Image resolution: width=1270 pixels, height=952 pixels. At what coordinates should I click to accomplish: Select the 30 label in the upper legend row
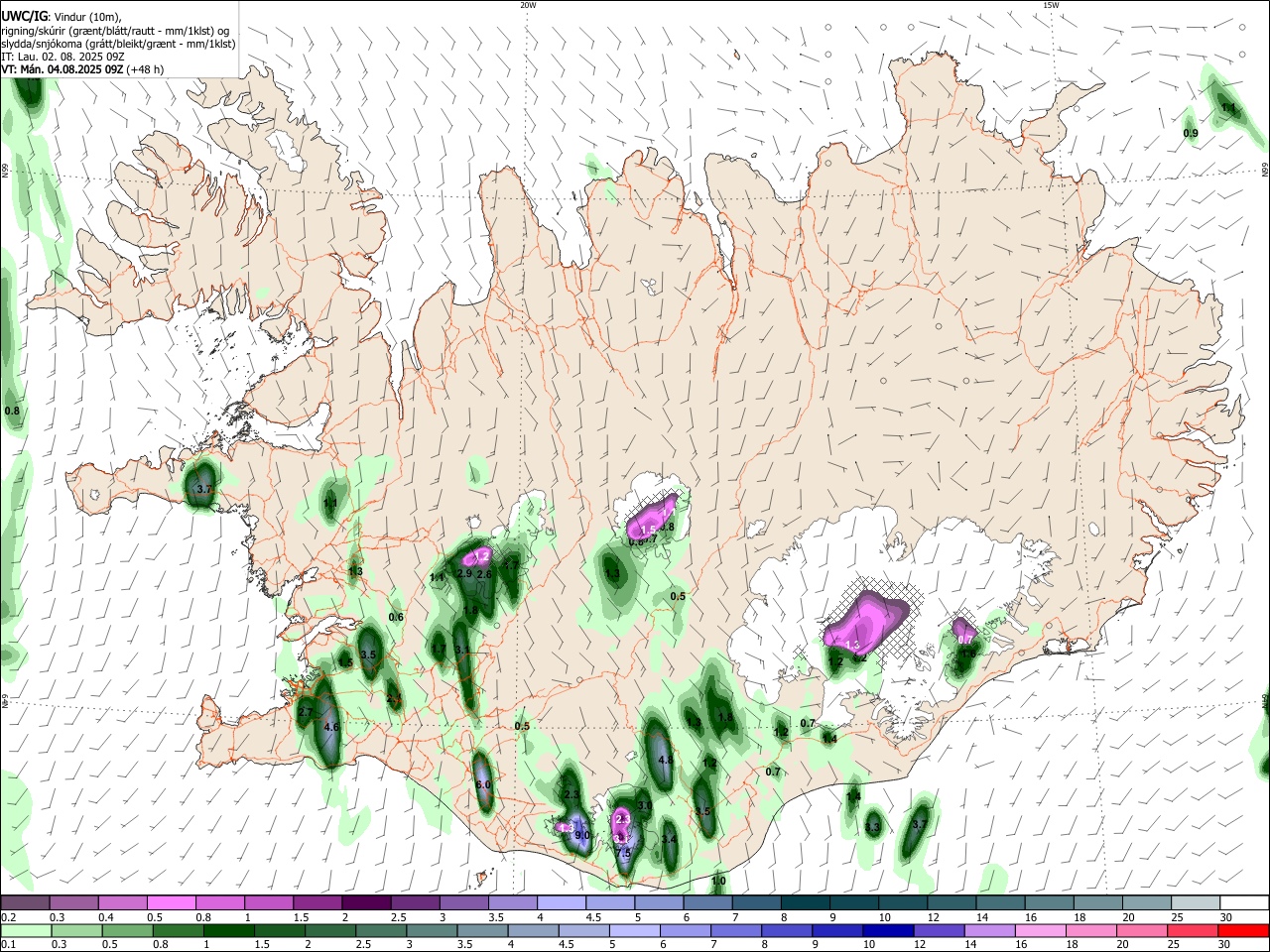(x=1225, y=918)
